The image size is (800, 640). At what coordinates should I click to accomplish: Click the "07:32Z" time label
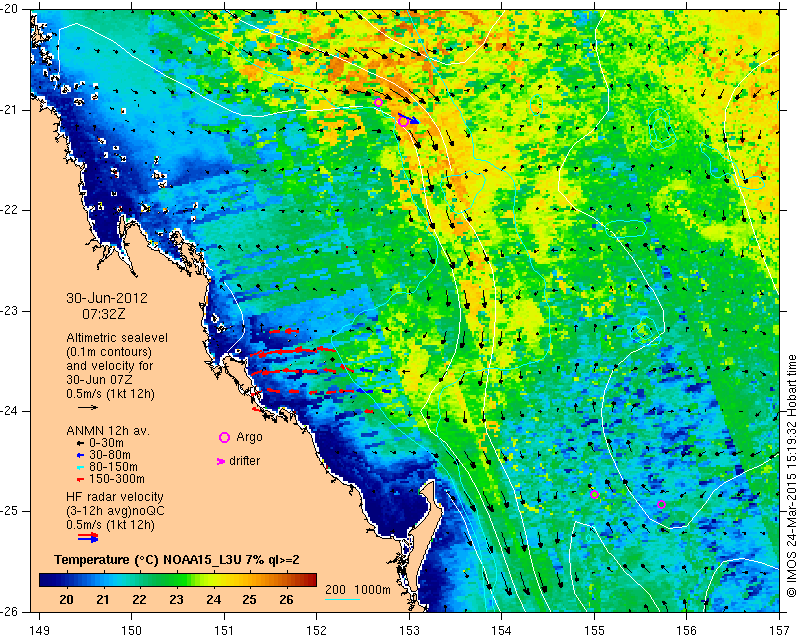(104, 314)
